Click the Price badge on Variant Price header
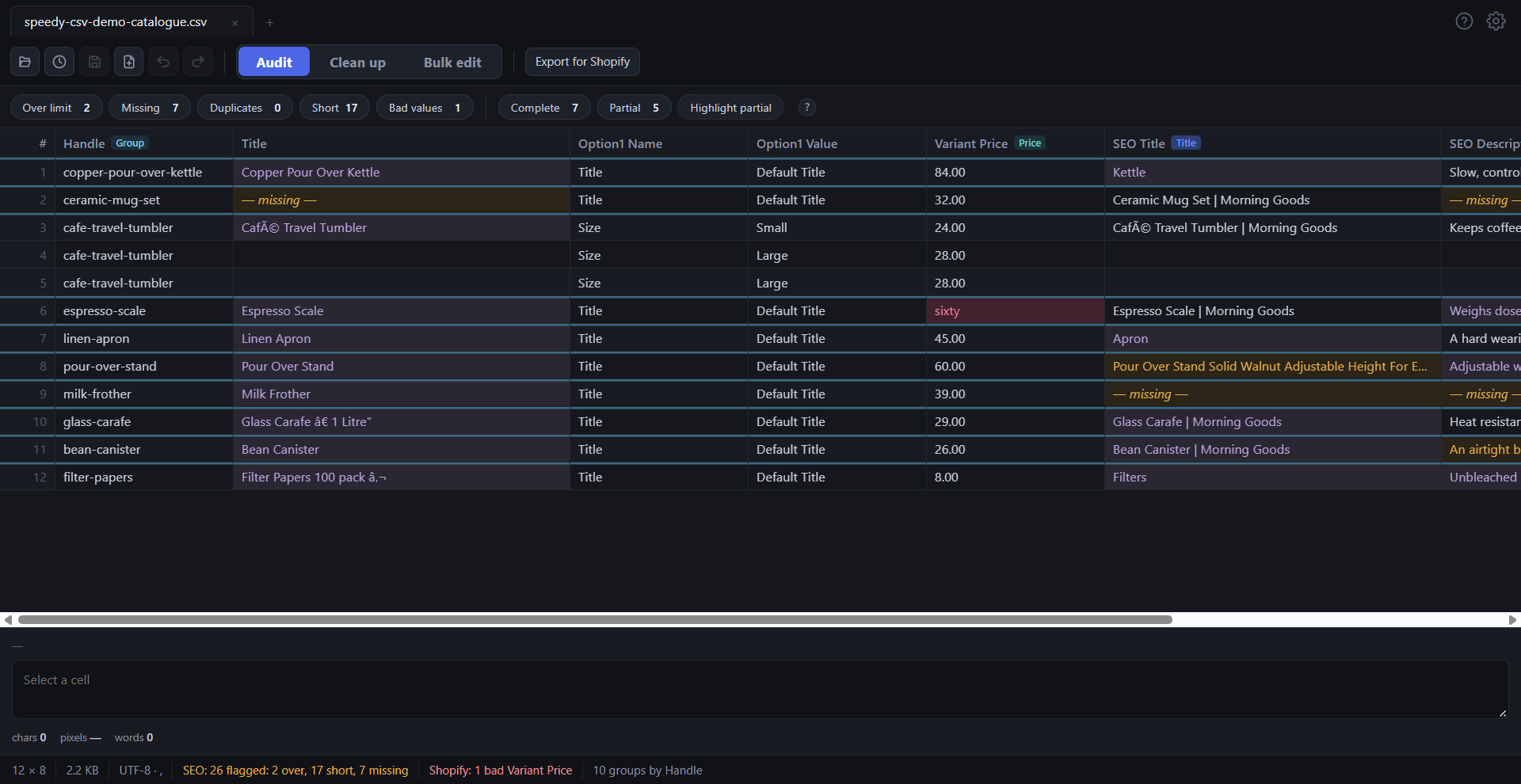The height and width of the screenshot is (784, 1521). point(1030,143)
